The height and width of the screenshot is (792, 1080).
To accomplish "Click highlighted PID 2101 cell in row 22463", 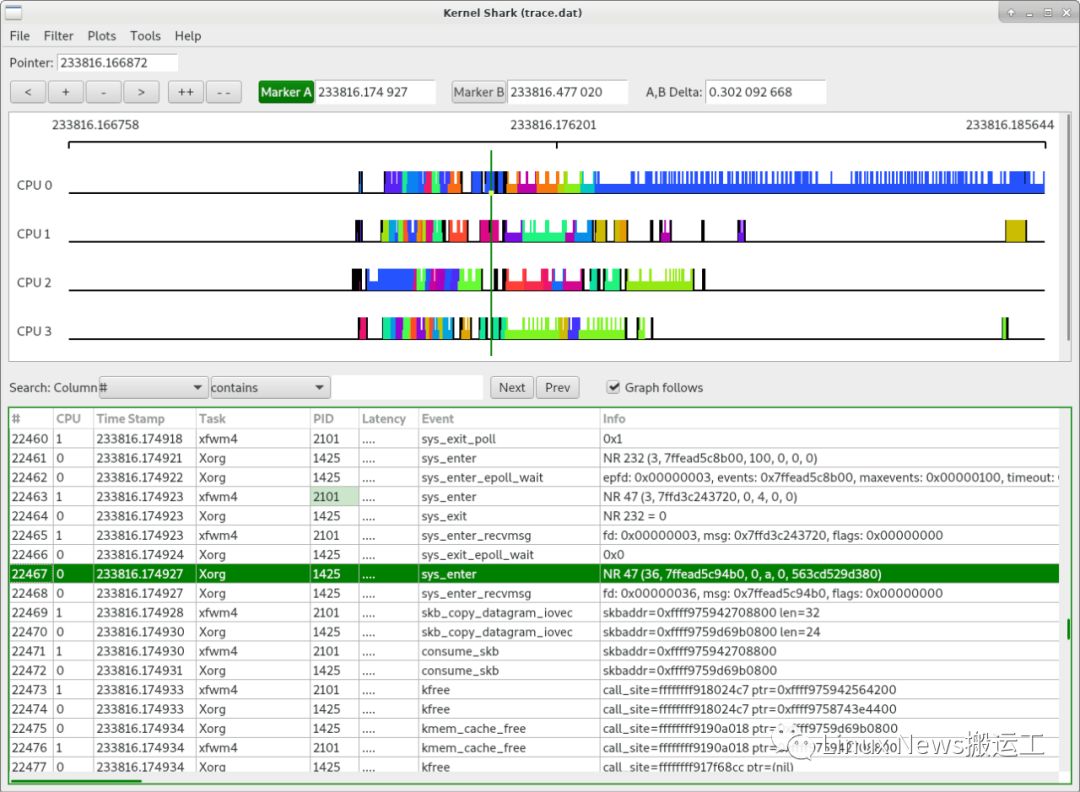I will click(334, 497).
